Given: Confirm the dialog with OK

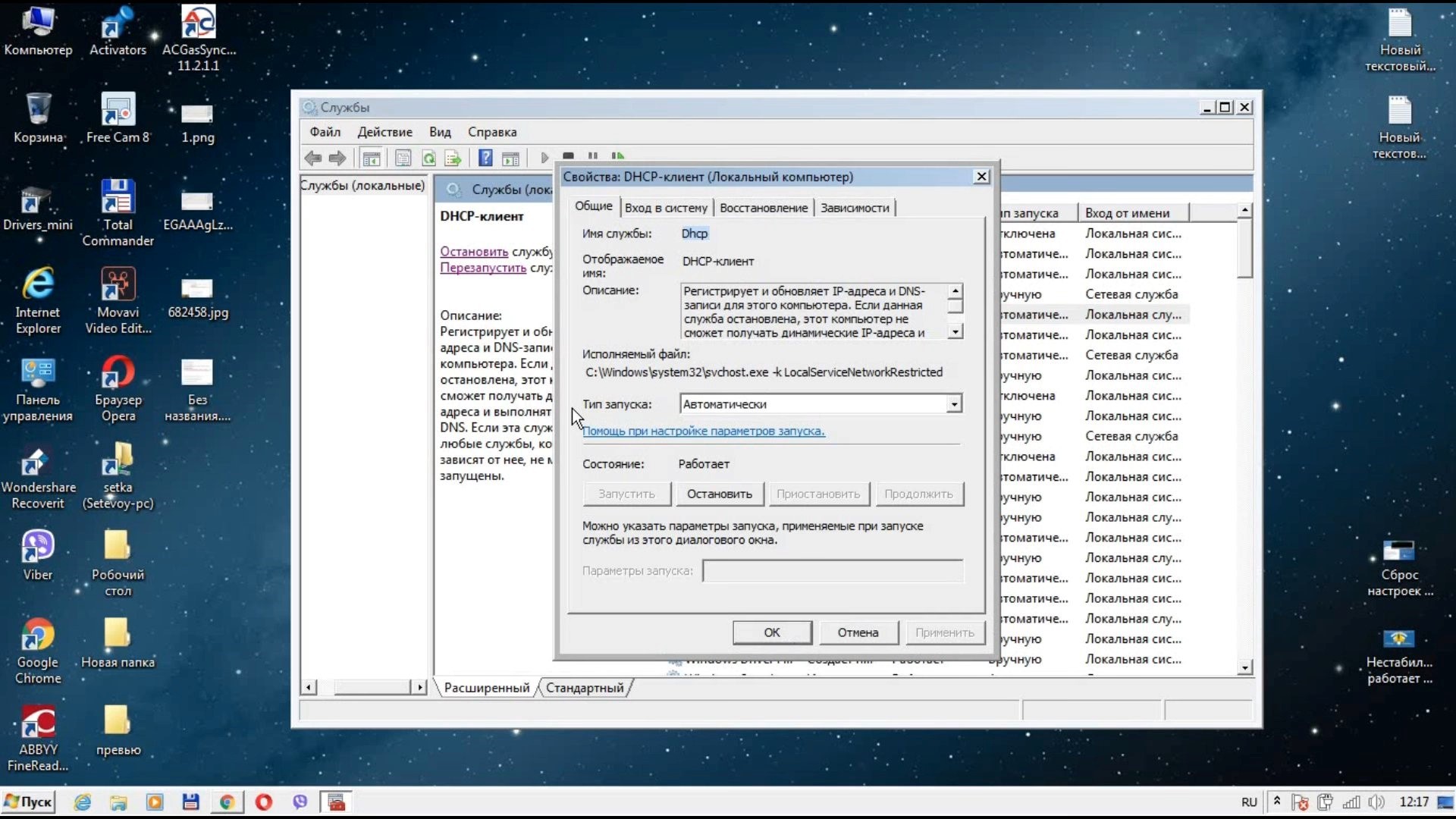Looking at the screenshot, I should click(x=771, y=632).
